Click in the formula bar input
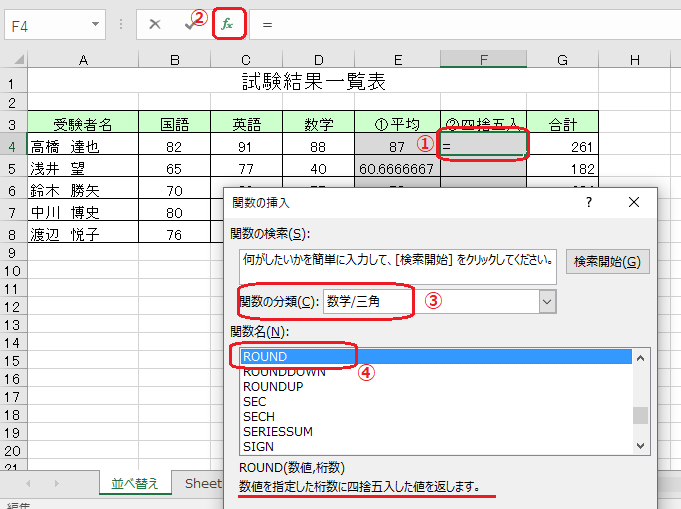 click(x=465, y=25)
